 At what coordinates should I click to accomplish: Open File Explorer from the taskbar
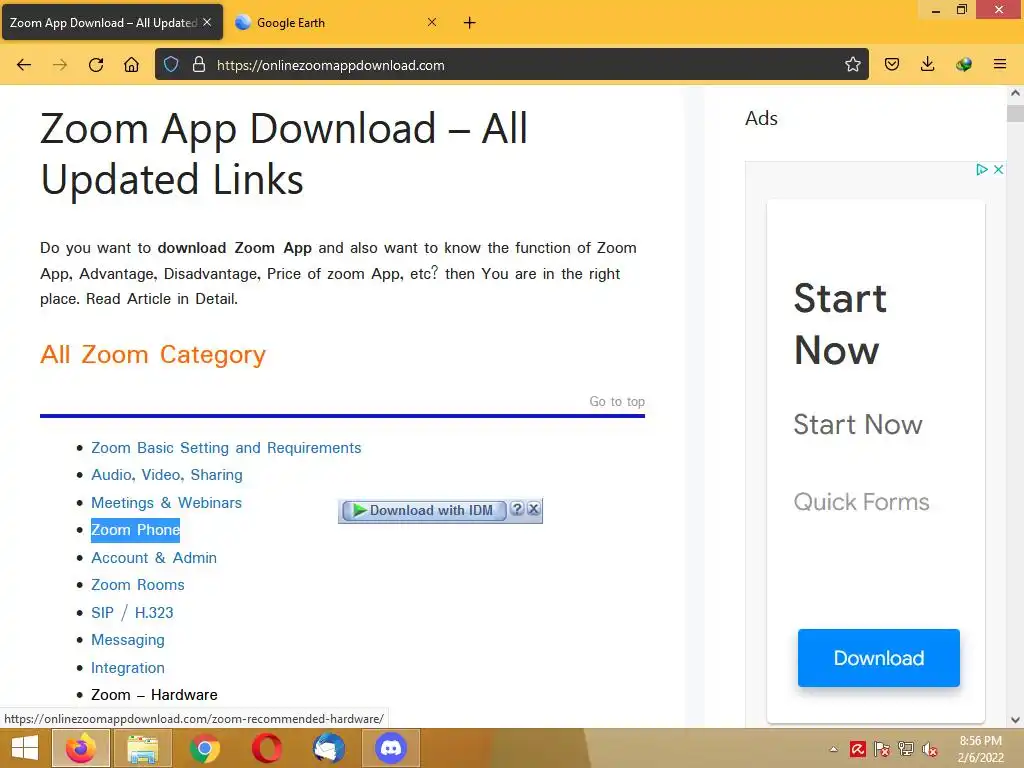143,748
